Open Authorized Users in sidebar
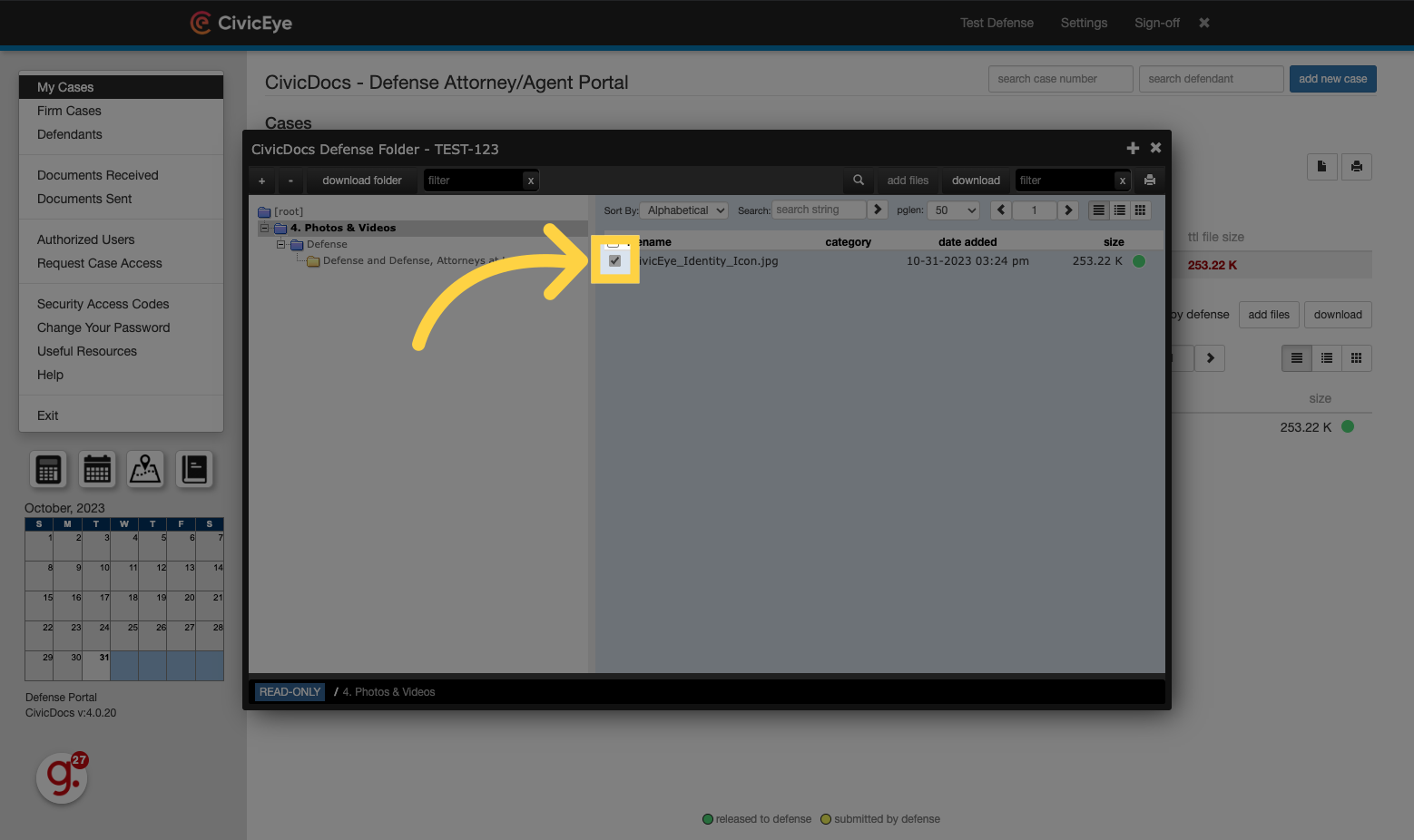Screen dimensions: 1414x840 click(86, 239)
